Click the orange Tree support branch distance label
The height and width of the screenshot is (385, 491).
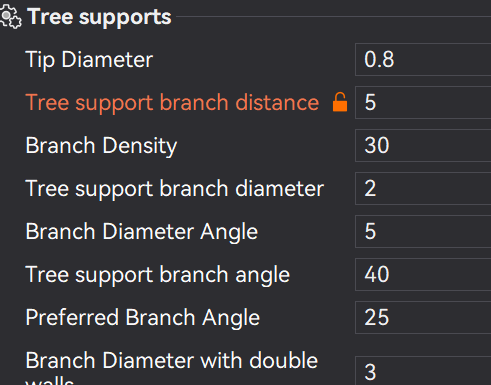coord(172,102)
